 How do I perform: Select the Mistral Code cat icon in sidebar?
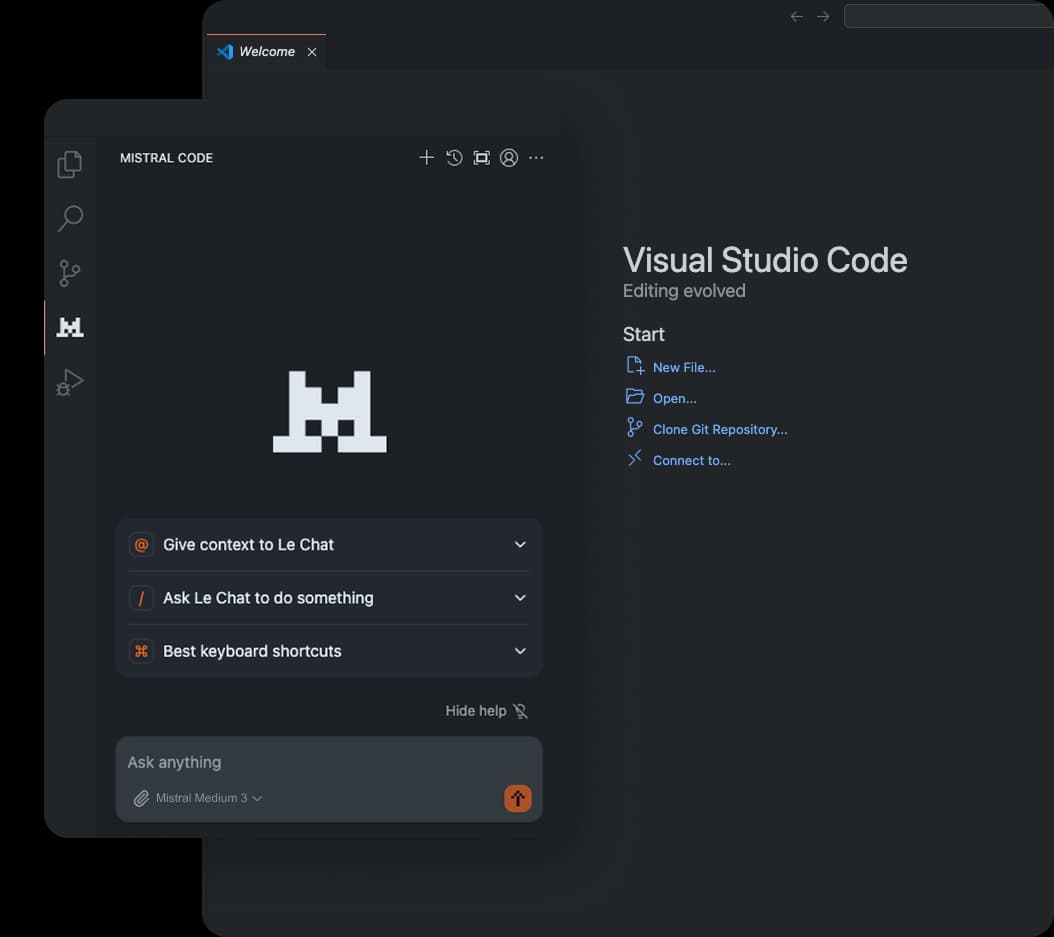click(x=70, y=327)
